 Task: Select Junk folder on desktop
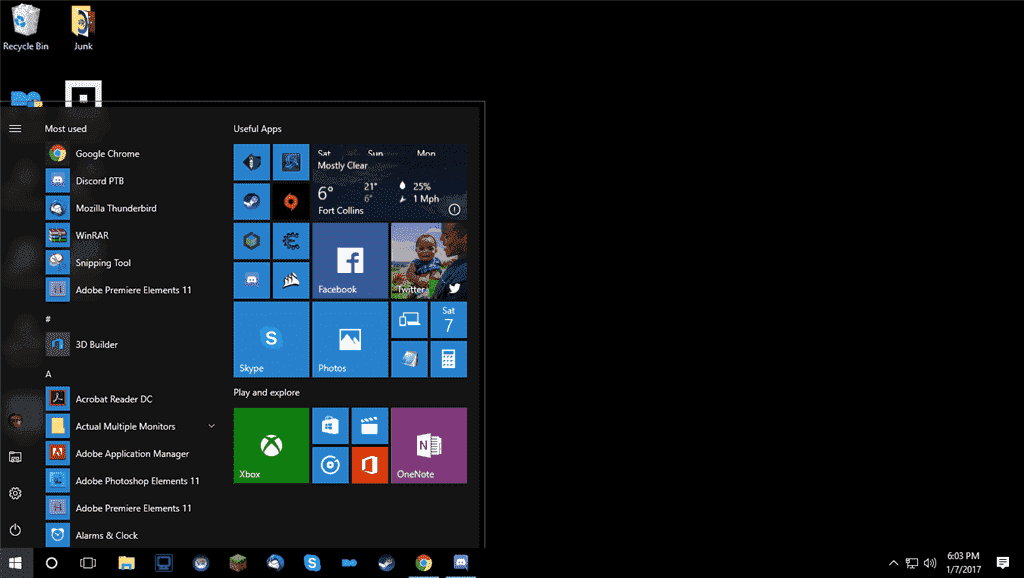coord(83,27)
